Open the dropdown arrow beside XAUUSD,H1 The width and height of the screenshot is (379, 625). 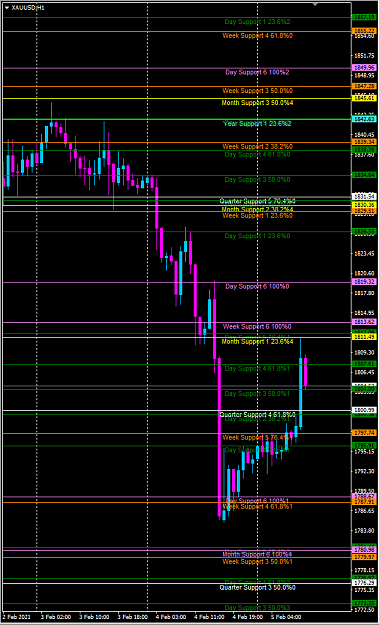[7, 7]
